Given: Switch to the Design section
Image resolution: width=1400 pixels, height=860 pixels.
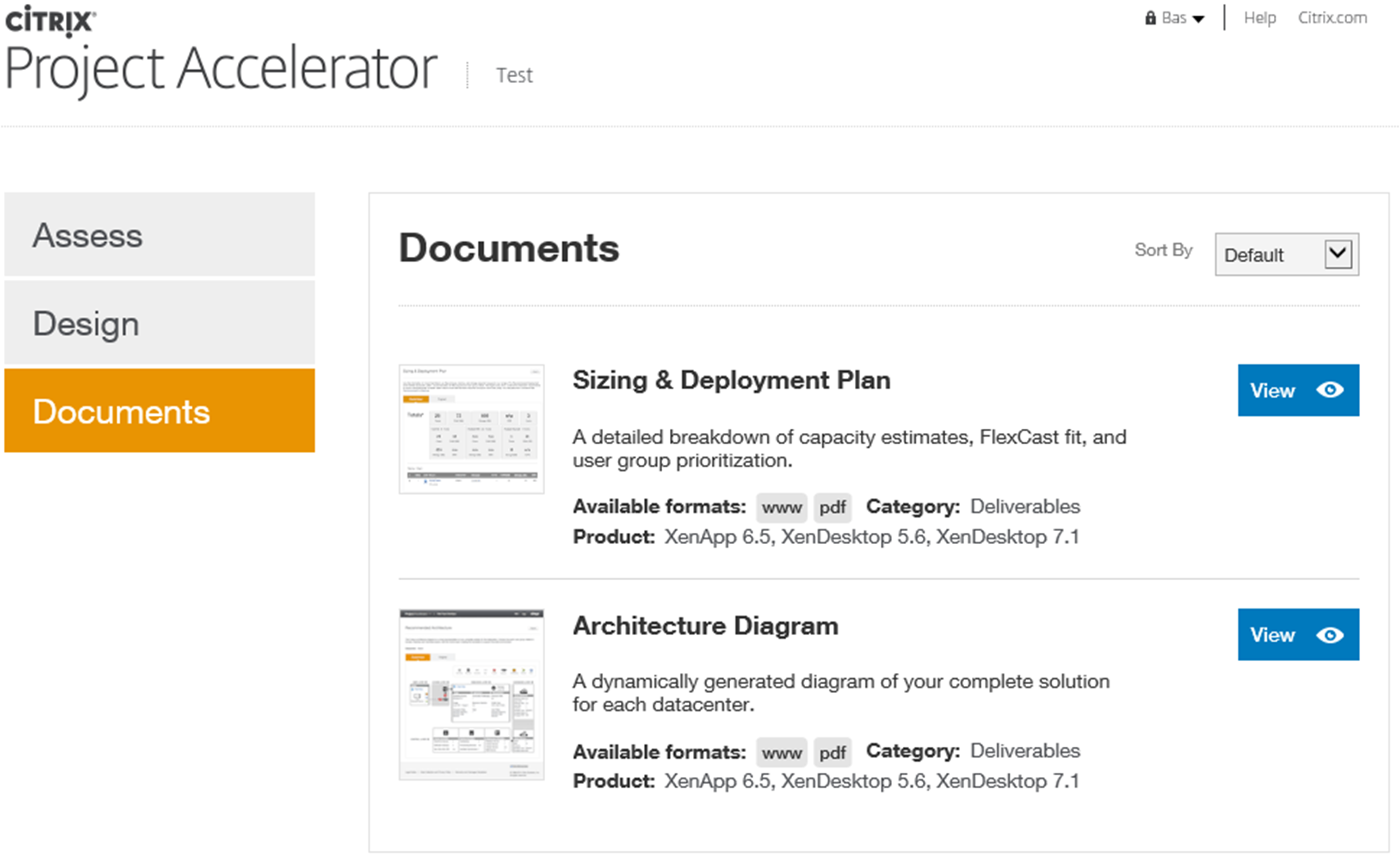Looking at the screenshot, I should [160, 323].
